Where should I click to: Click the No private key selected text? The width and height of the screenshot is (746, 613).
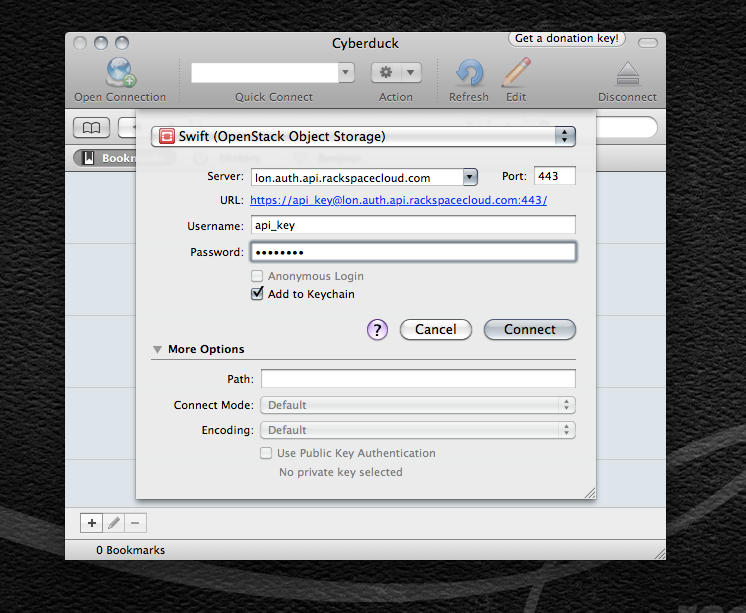(341, 472)
